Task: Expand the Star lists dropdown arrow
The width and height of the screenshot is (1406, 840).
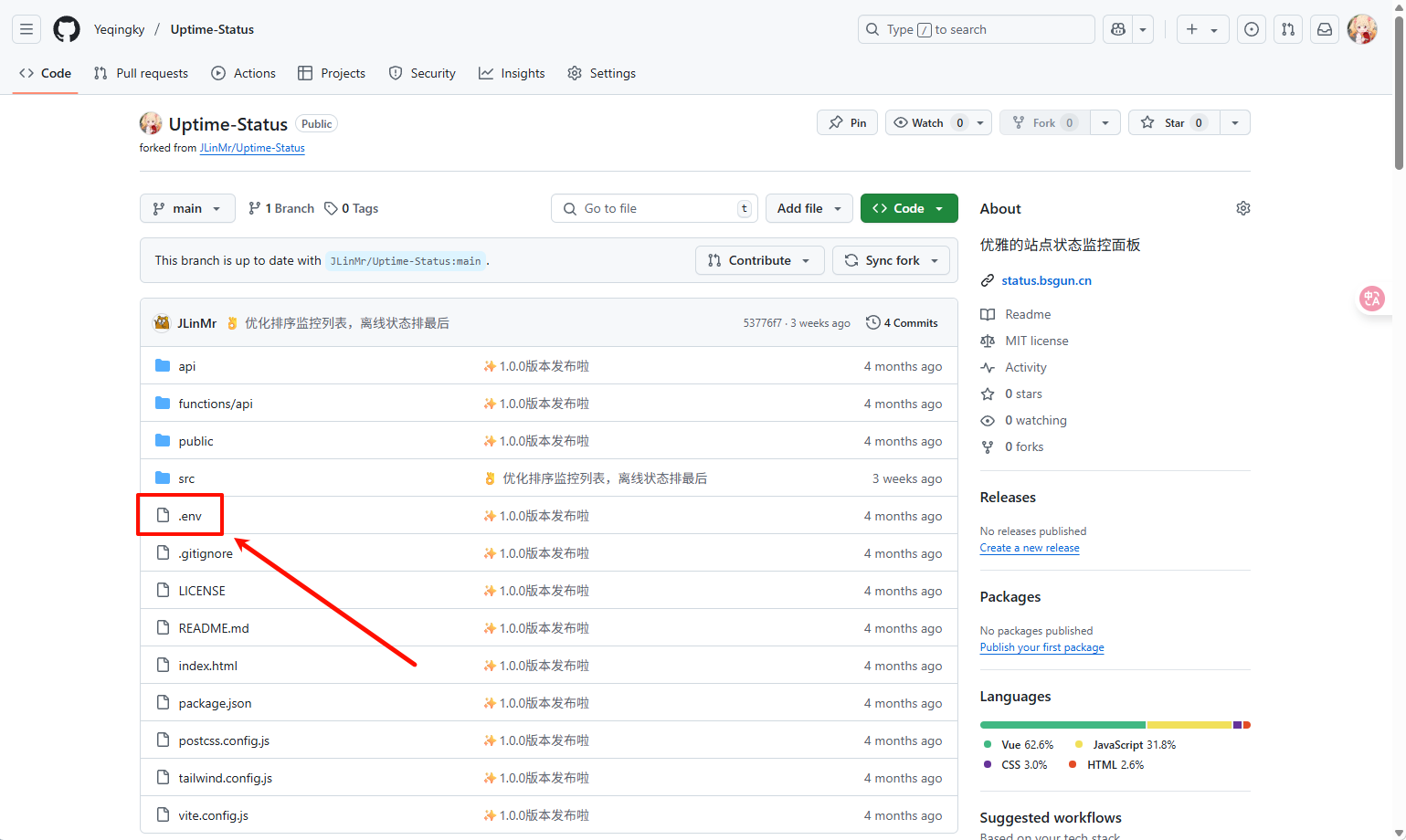Action: pyautogui.click(x=1235, y=122)
